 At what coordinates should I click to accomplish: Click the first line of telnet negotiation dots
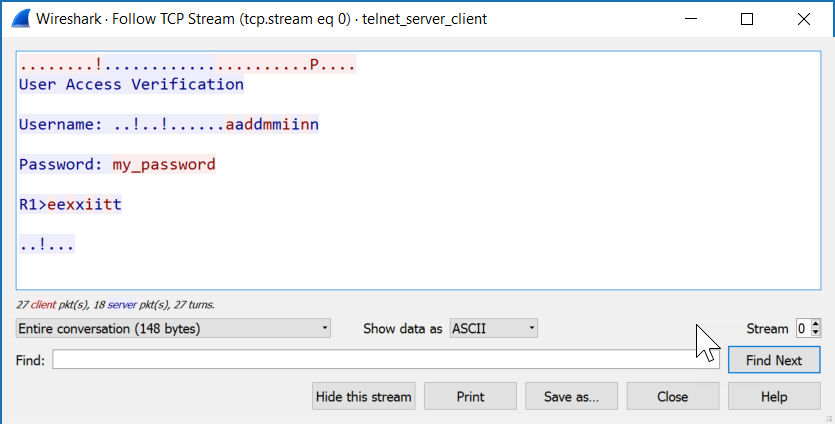[x=187, y=64]
